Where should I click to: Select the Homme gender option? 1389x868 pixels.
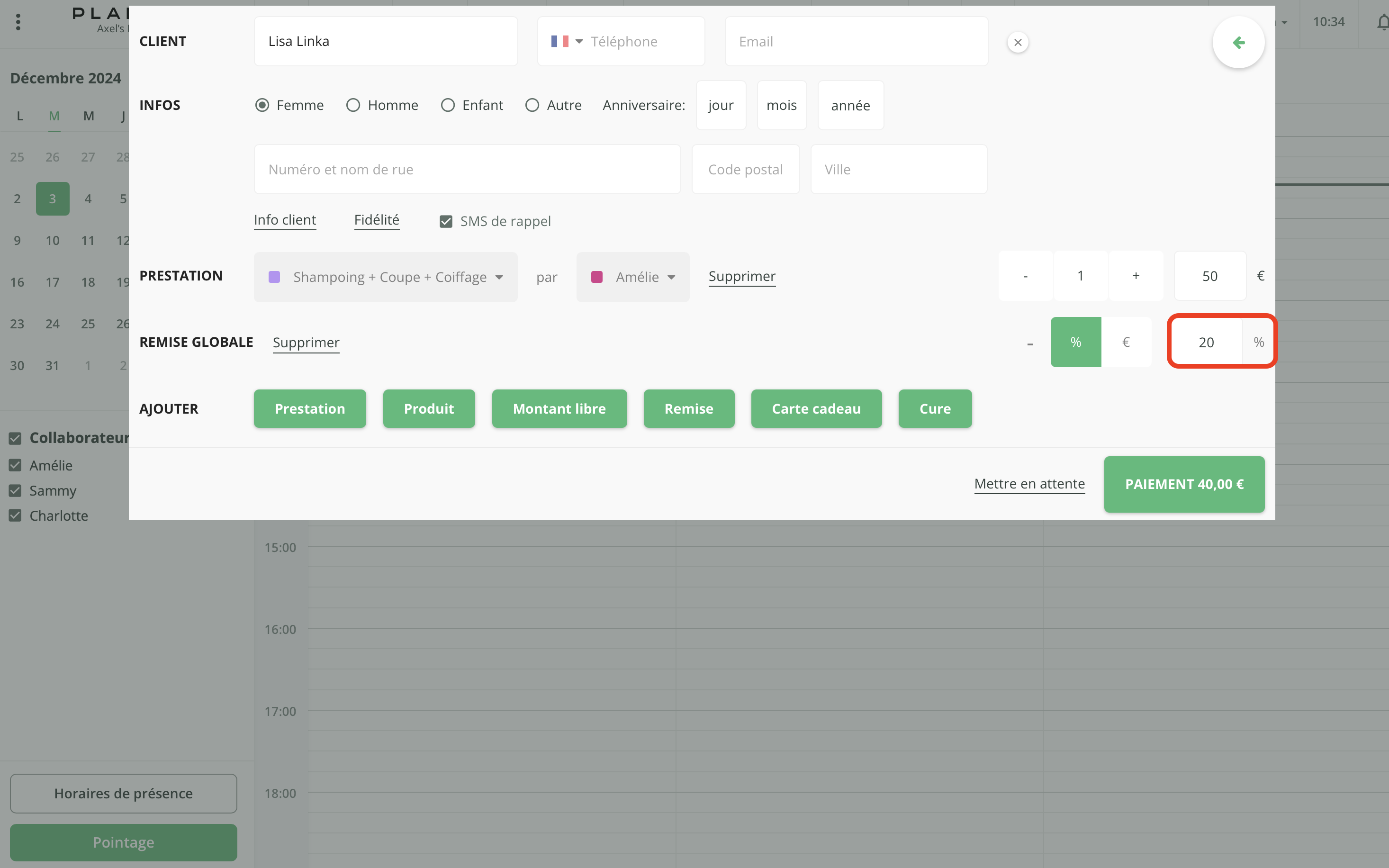tap(352, 105)
